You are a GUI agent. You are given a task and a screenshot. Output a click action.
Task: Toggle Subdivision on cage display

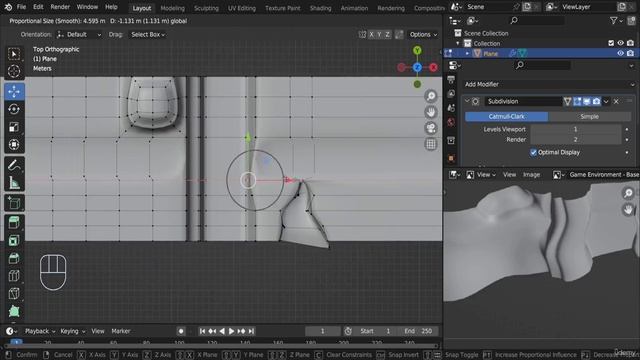(567, 101)
